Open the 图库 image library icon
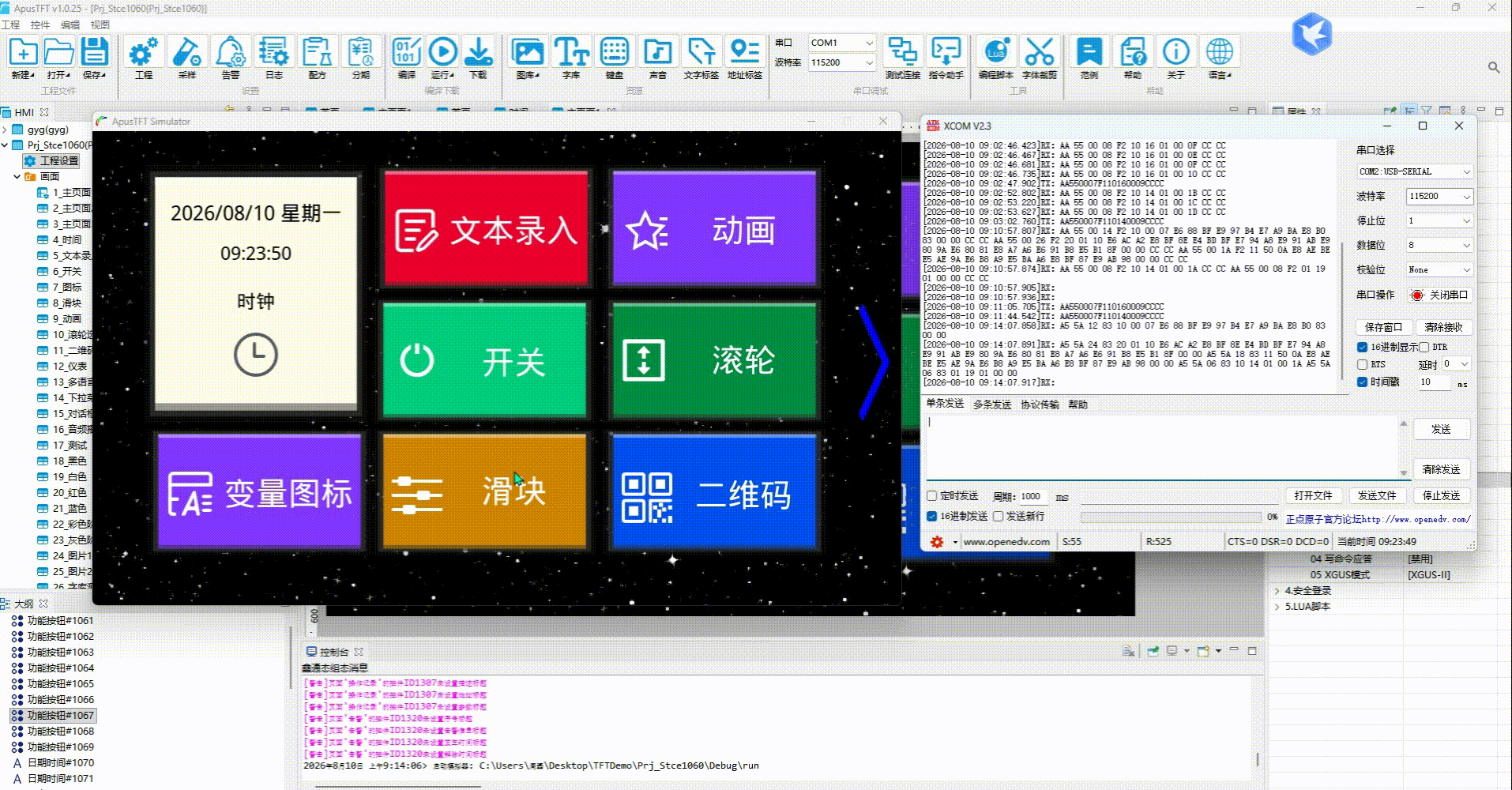1512x790 pixels. [527, 52]
